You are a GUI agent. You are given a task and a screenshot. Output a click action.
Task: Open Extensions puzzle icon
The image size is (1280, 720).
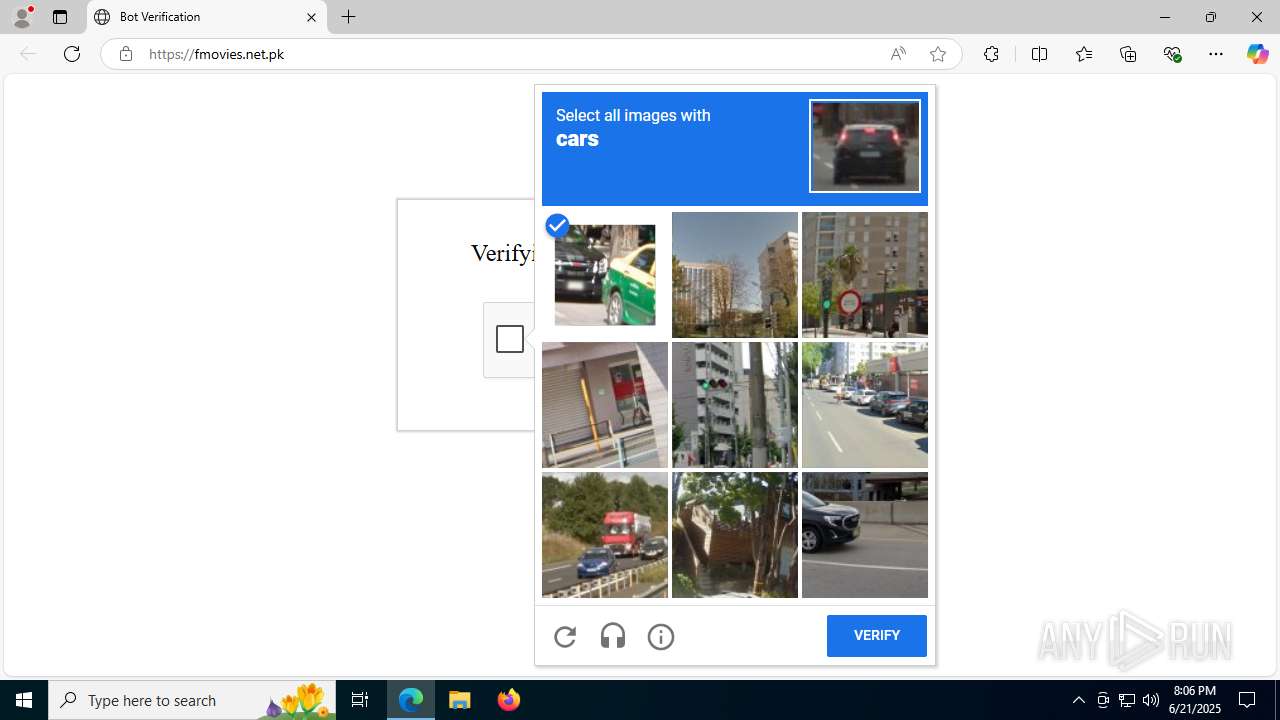pyautogui.click(x=991, y=54)
